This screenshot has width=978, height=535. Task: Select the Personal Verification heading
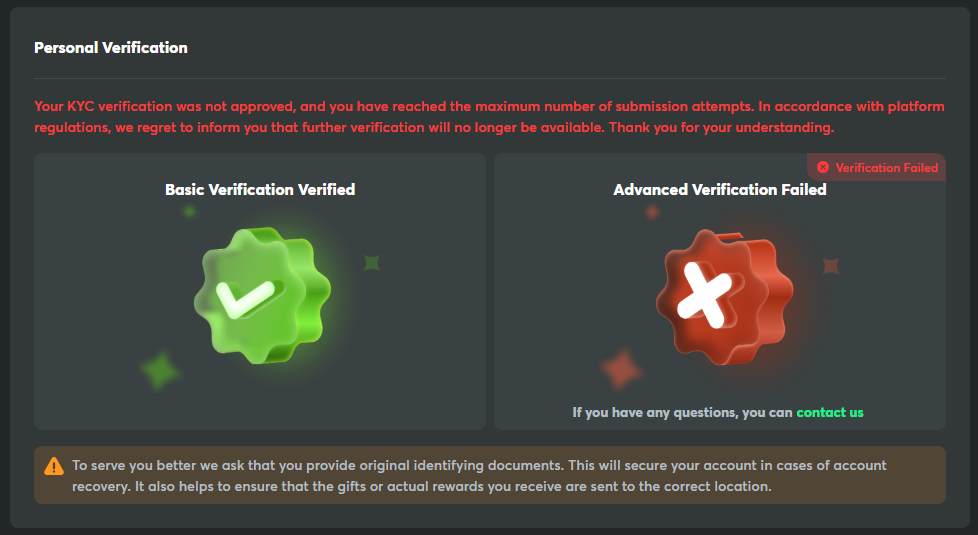click(111, 47)
